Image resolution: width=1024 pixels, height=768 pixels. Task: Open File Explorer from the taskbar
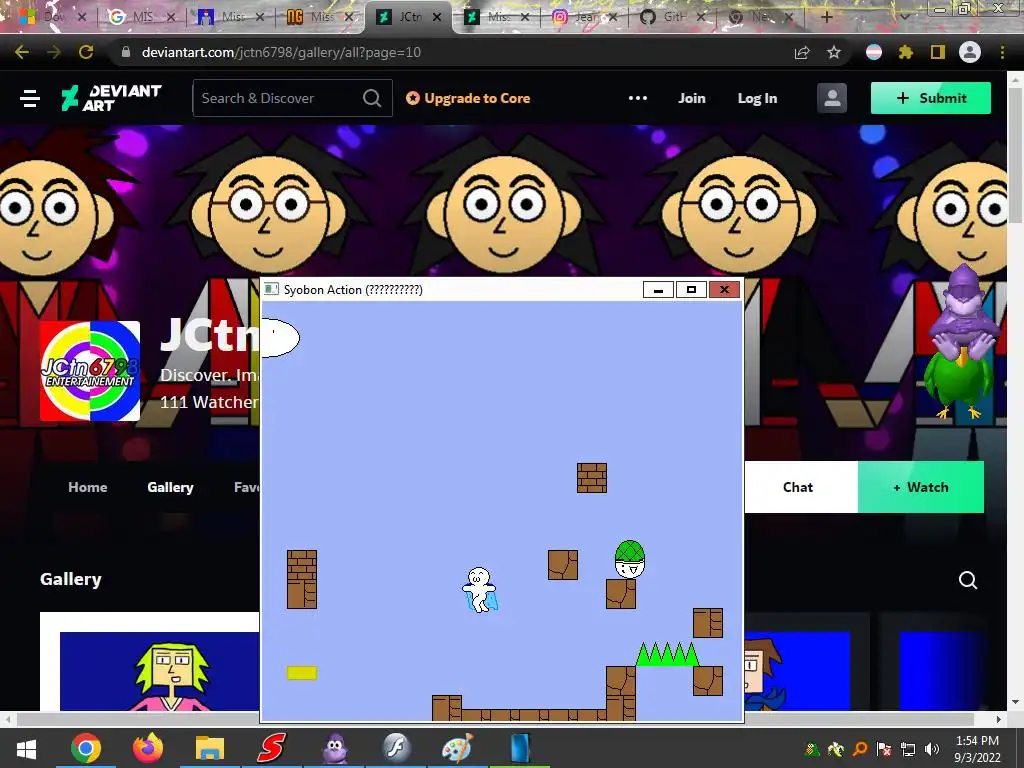pyautogui.click(x=210, y=748)
